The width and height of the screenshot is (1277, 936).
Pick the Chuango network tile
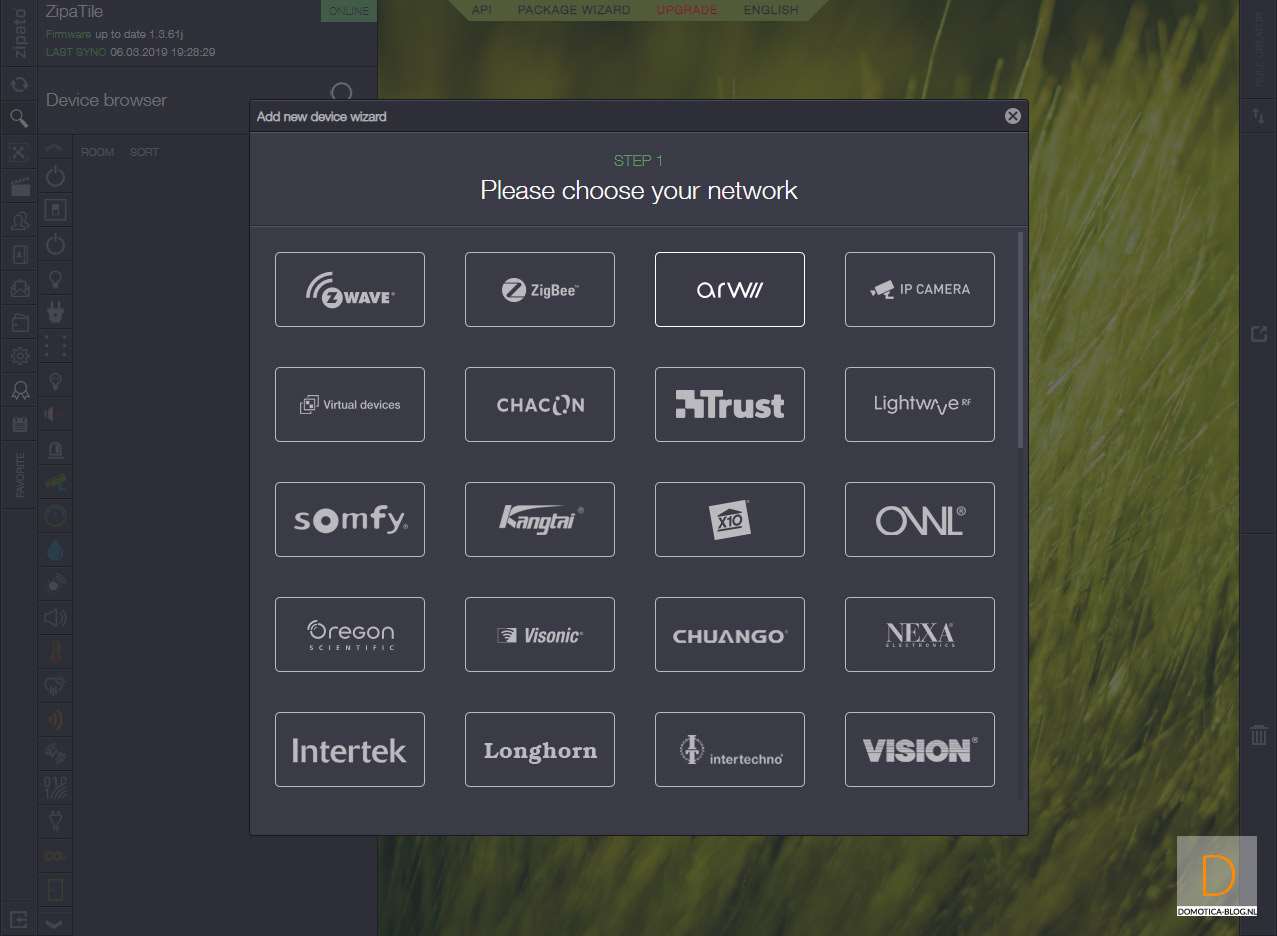point(730,634)
